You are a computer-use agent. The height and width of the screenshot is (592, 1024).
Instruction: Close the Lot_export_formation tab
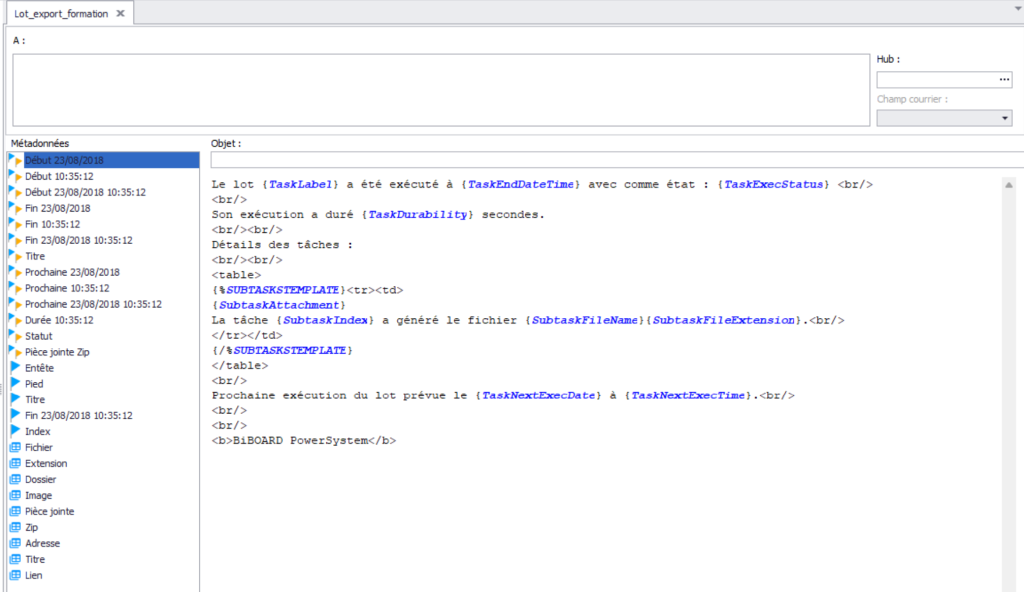coord(121,13)
